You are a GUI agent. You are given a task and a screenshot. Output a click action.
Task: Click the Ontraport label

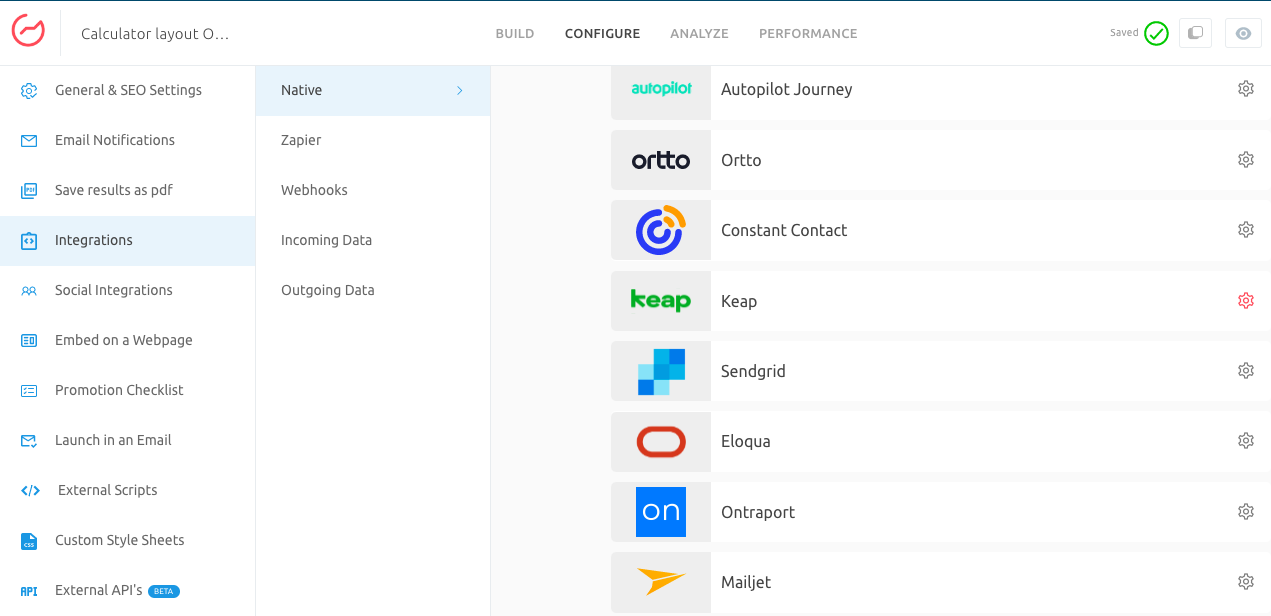pyautogui.click(x=758, y=512)
